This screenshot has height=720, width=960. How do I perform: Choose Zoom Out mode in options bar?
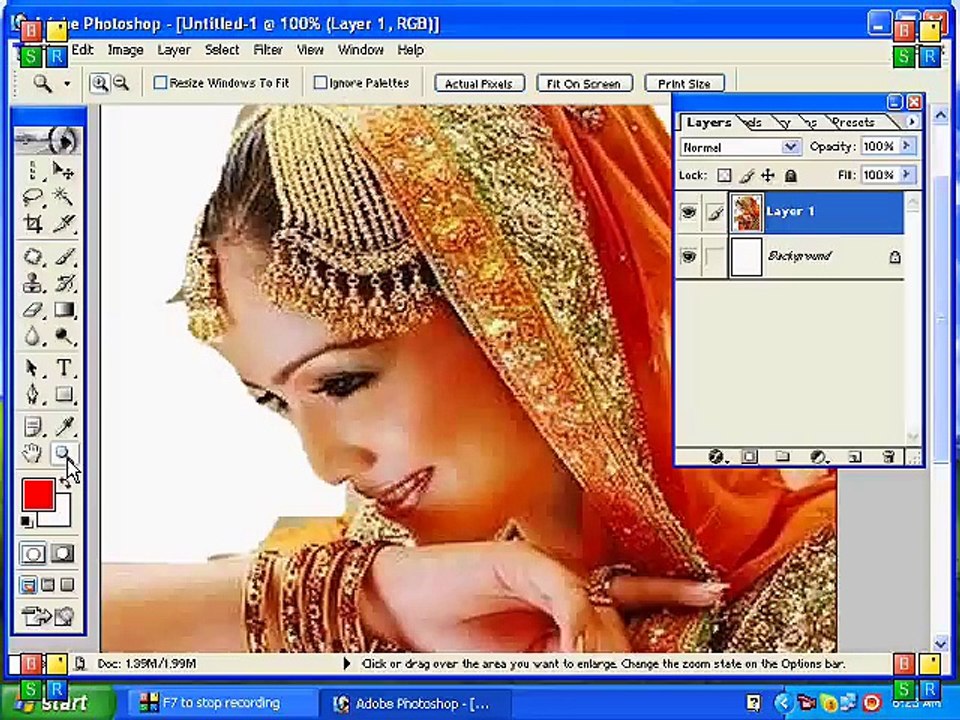tap(121, 83)
